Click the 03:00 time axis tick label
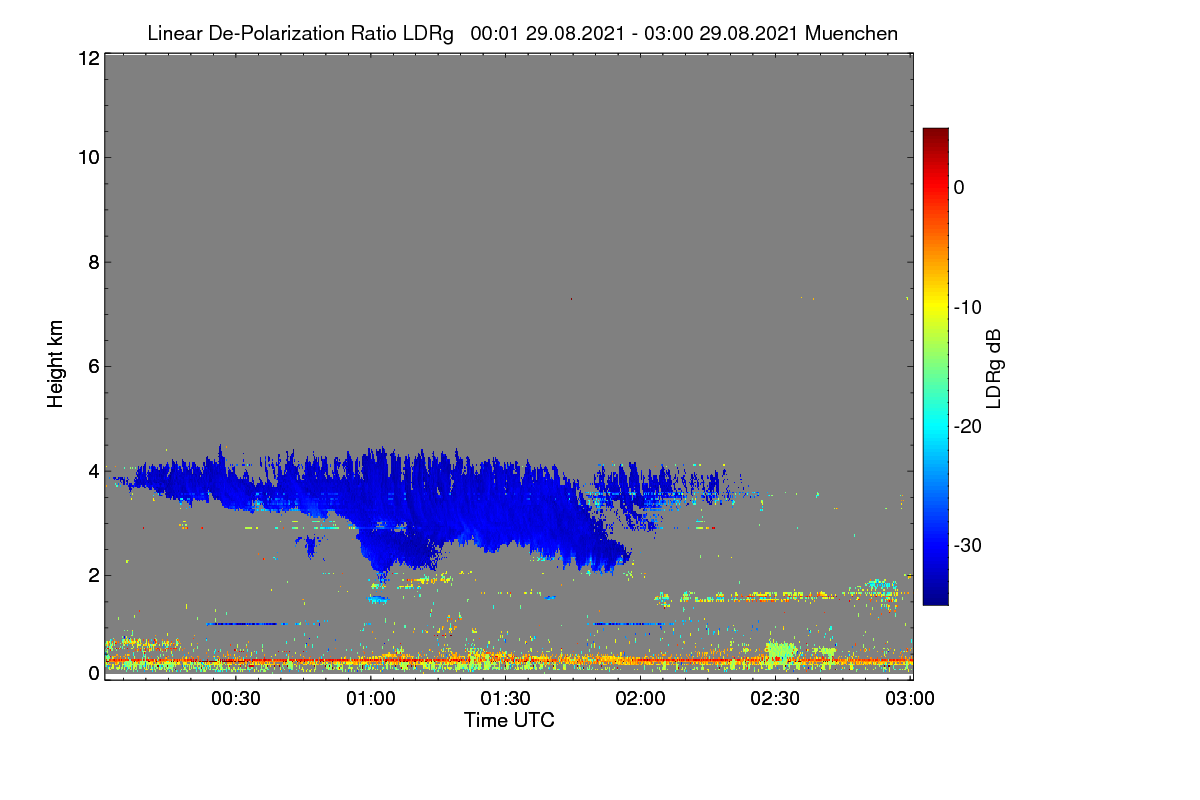Image resolution: width=1200 pixels, height=800 pixels. click(x=911, y=698)
